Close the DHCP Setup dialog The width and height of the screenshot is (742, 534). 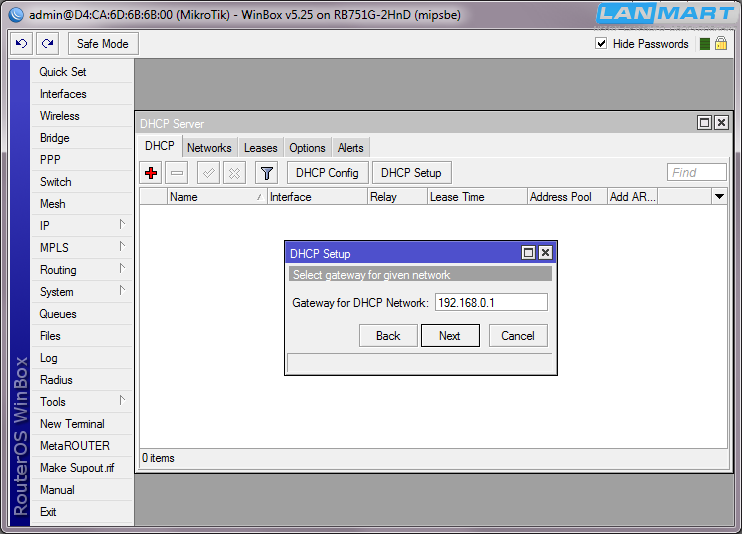pyautogui.click(x=546, y=253)
